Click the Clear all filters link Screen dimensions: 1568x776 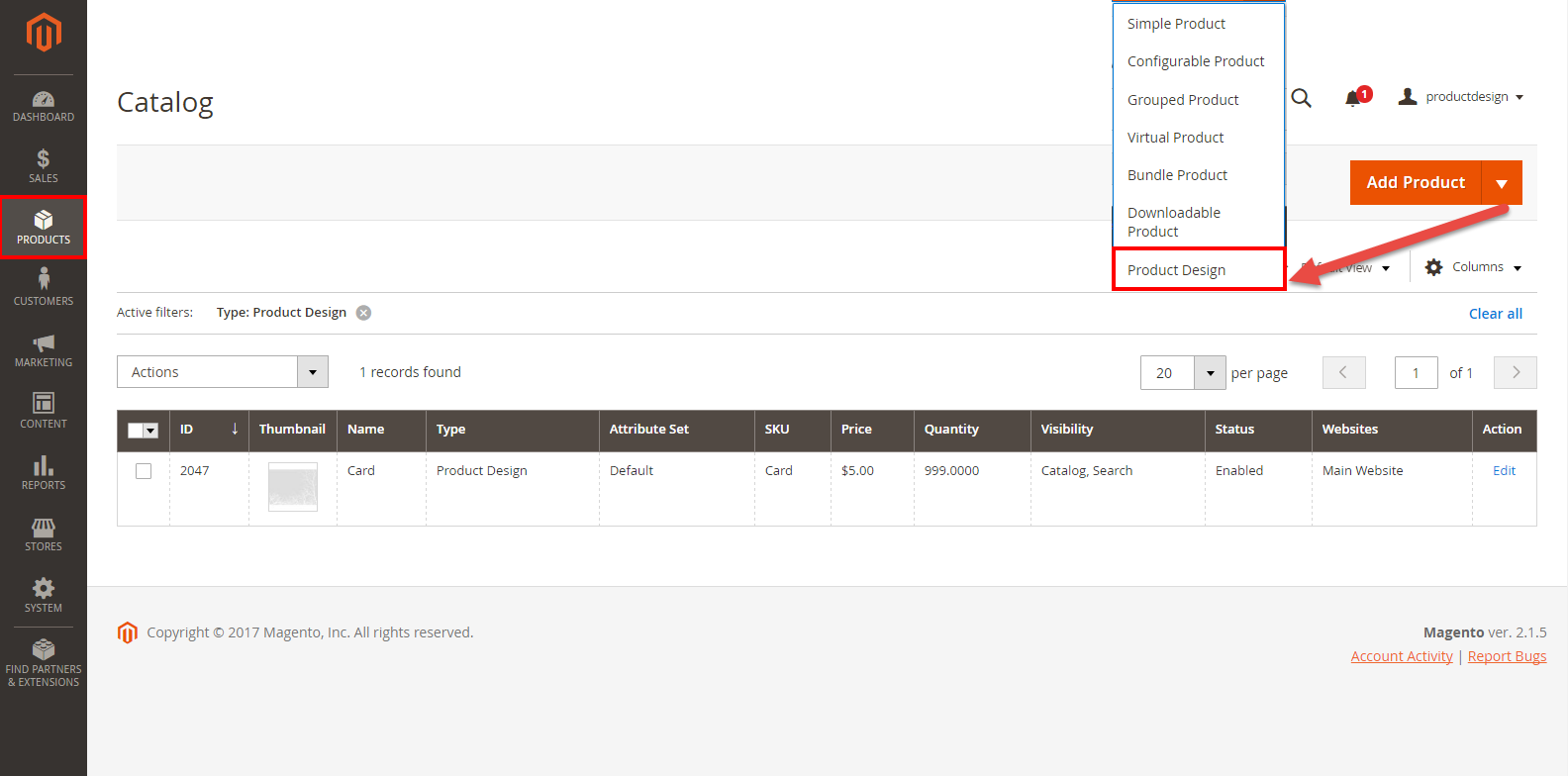pos(1495,314)
